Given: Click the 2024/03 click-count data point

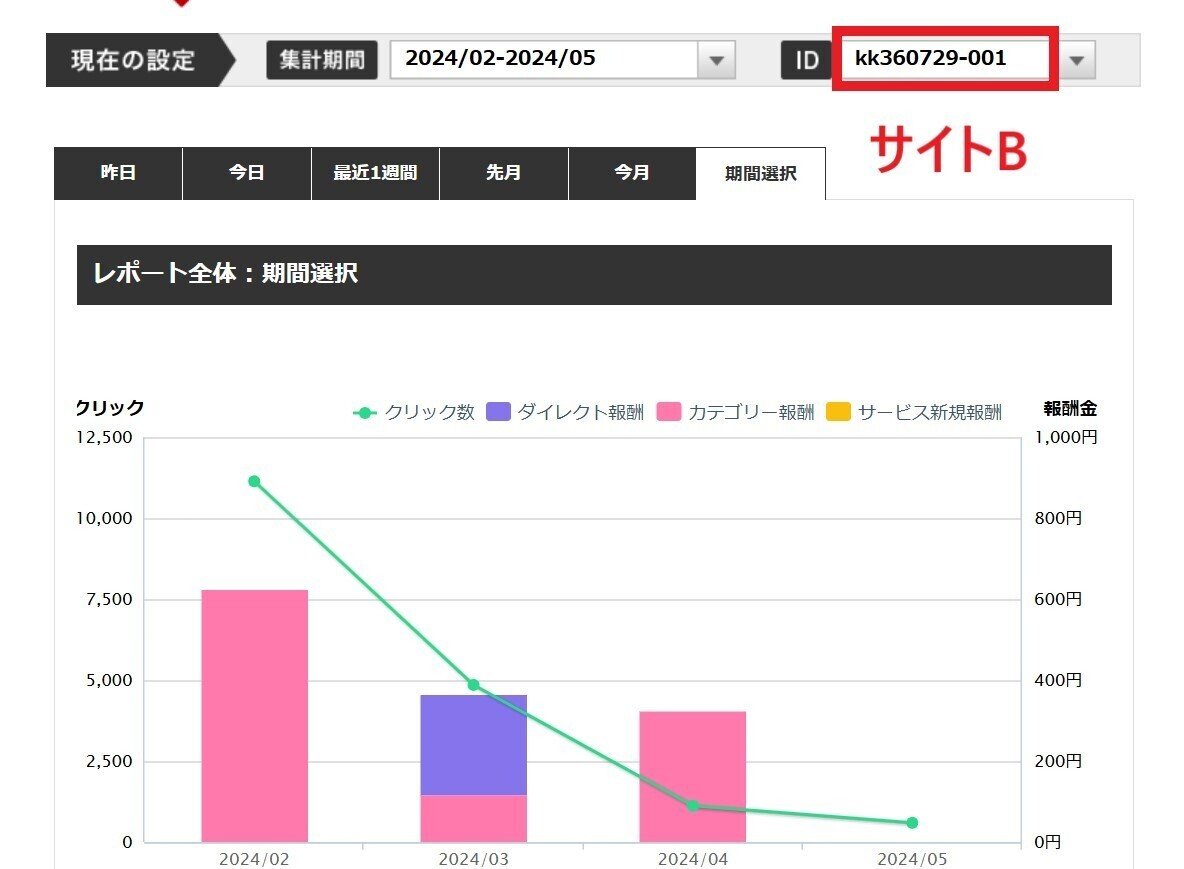Looking at the screenshot, I should [473, 685].
